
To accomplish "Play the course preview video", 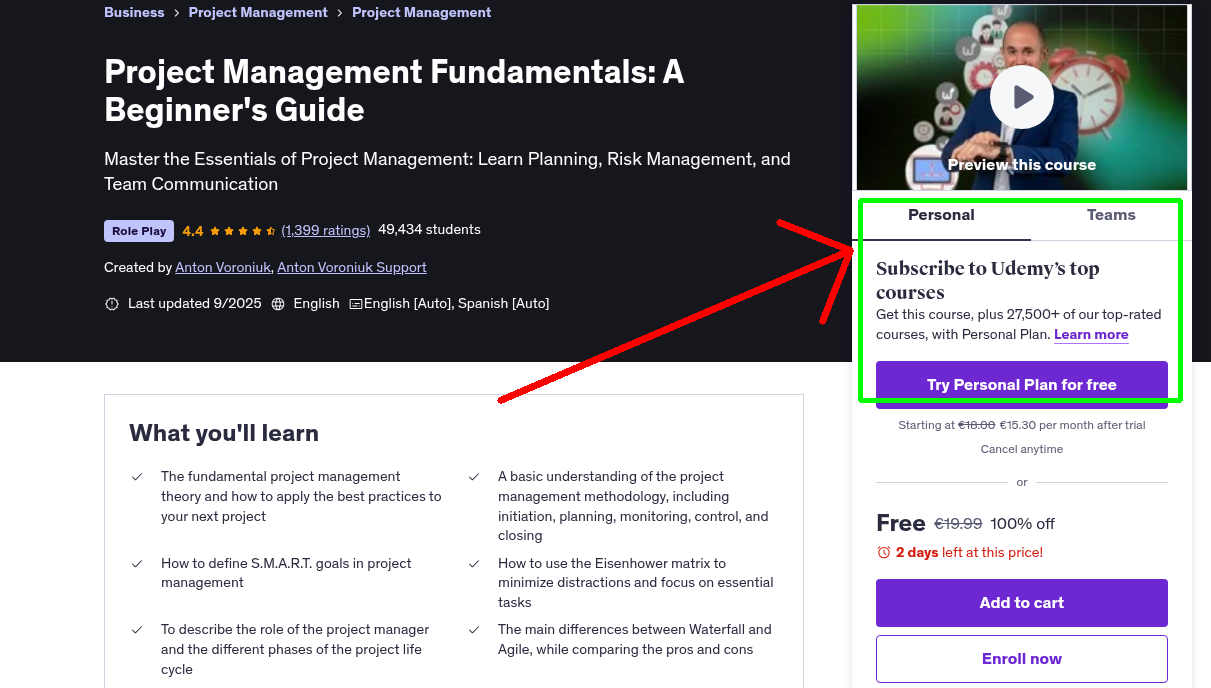I will click(1022, 97).
